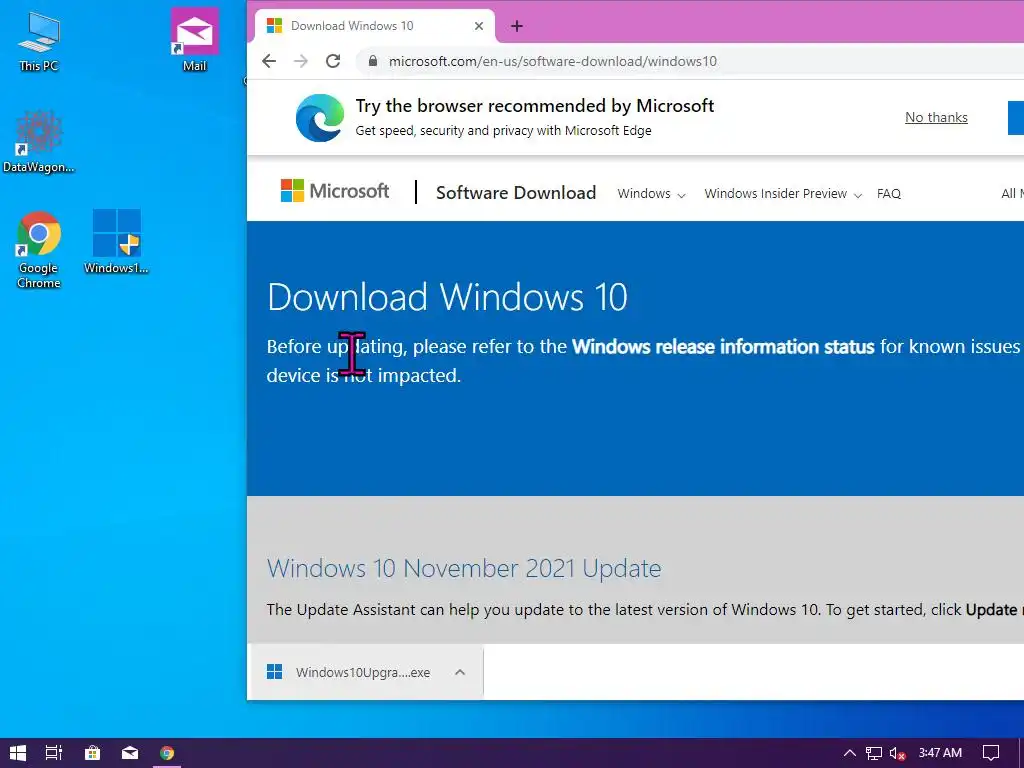Open Windows release information status link
The height and width of the screenshot is (768, 1024).
point(723,347)
